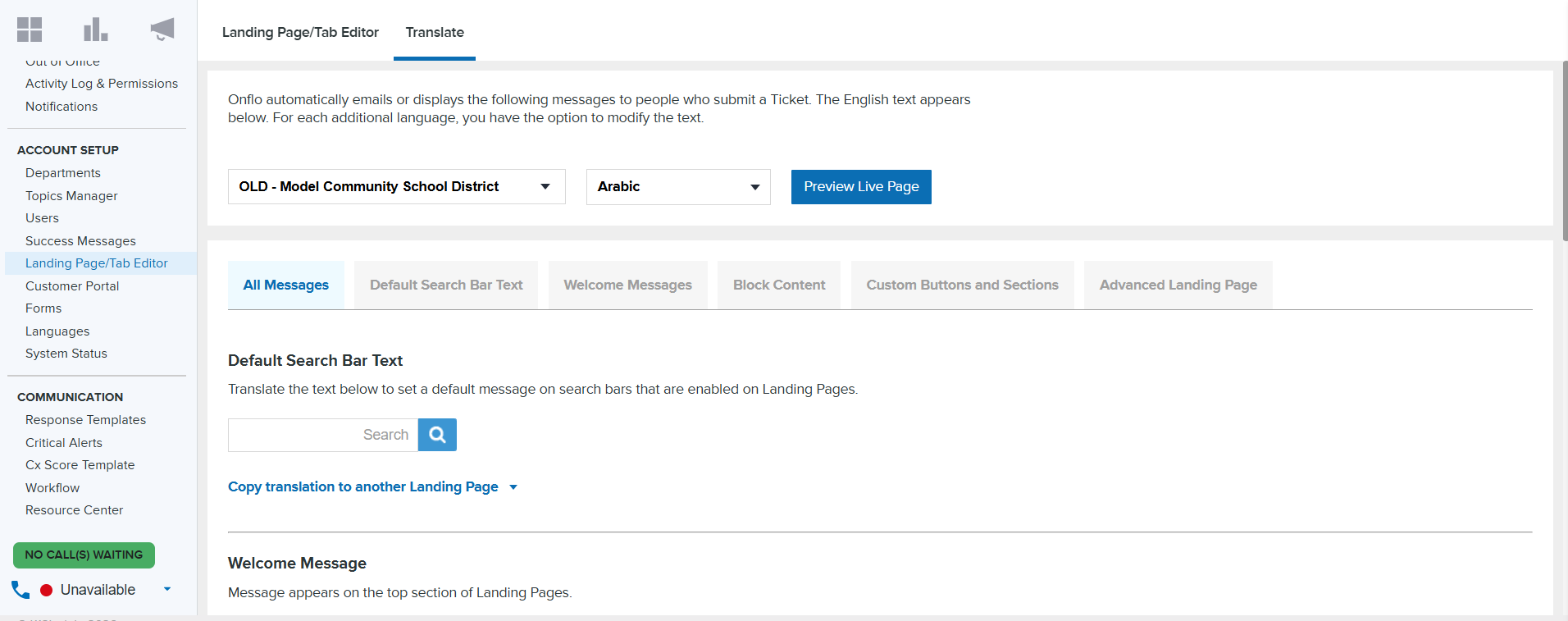Click the default search bar text field
The height and width of the screenshot is (621, 1568).
[x=323, y=435]
